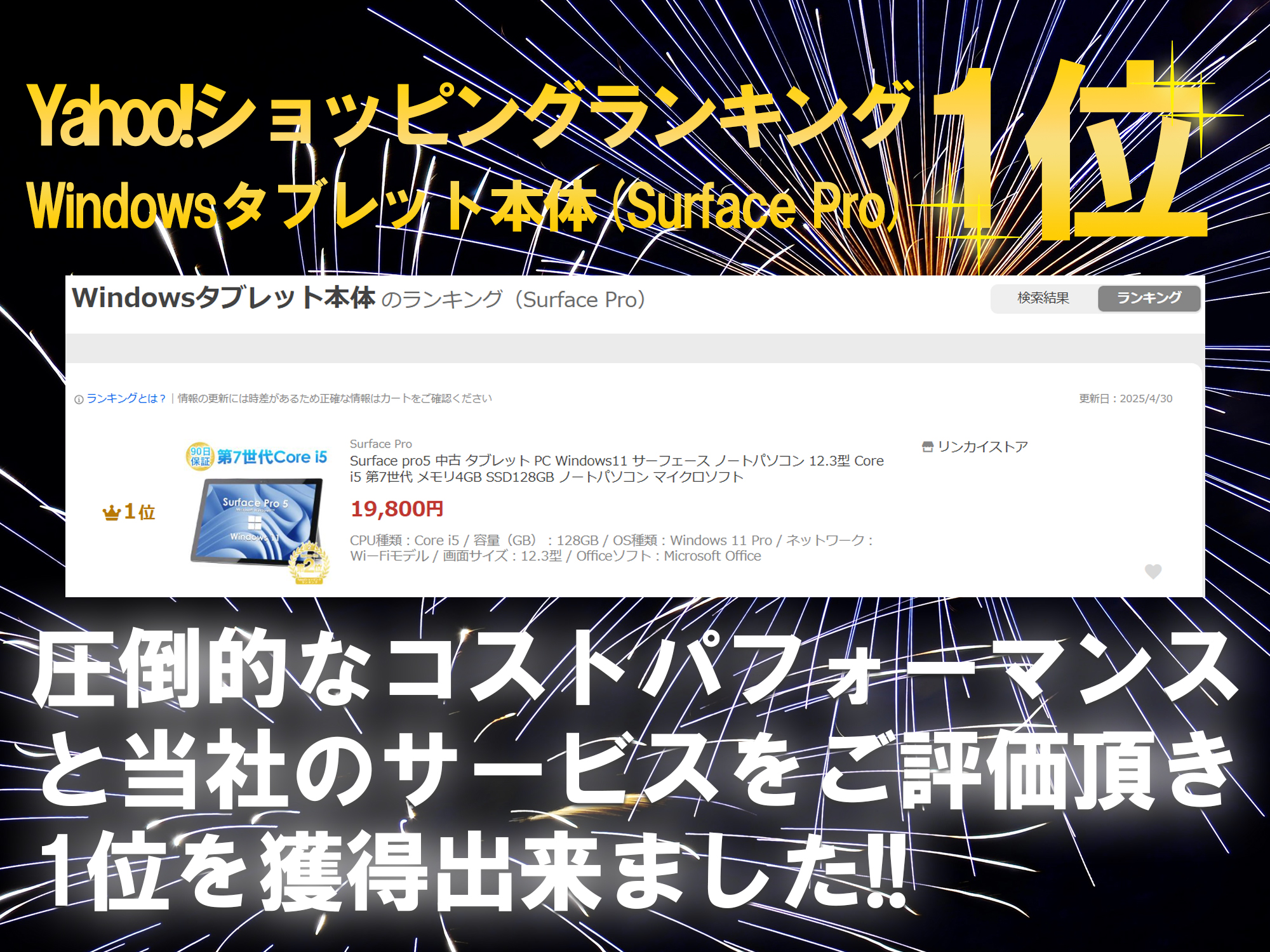
Task: Click the Surface Pro category label
Action: 381,444
